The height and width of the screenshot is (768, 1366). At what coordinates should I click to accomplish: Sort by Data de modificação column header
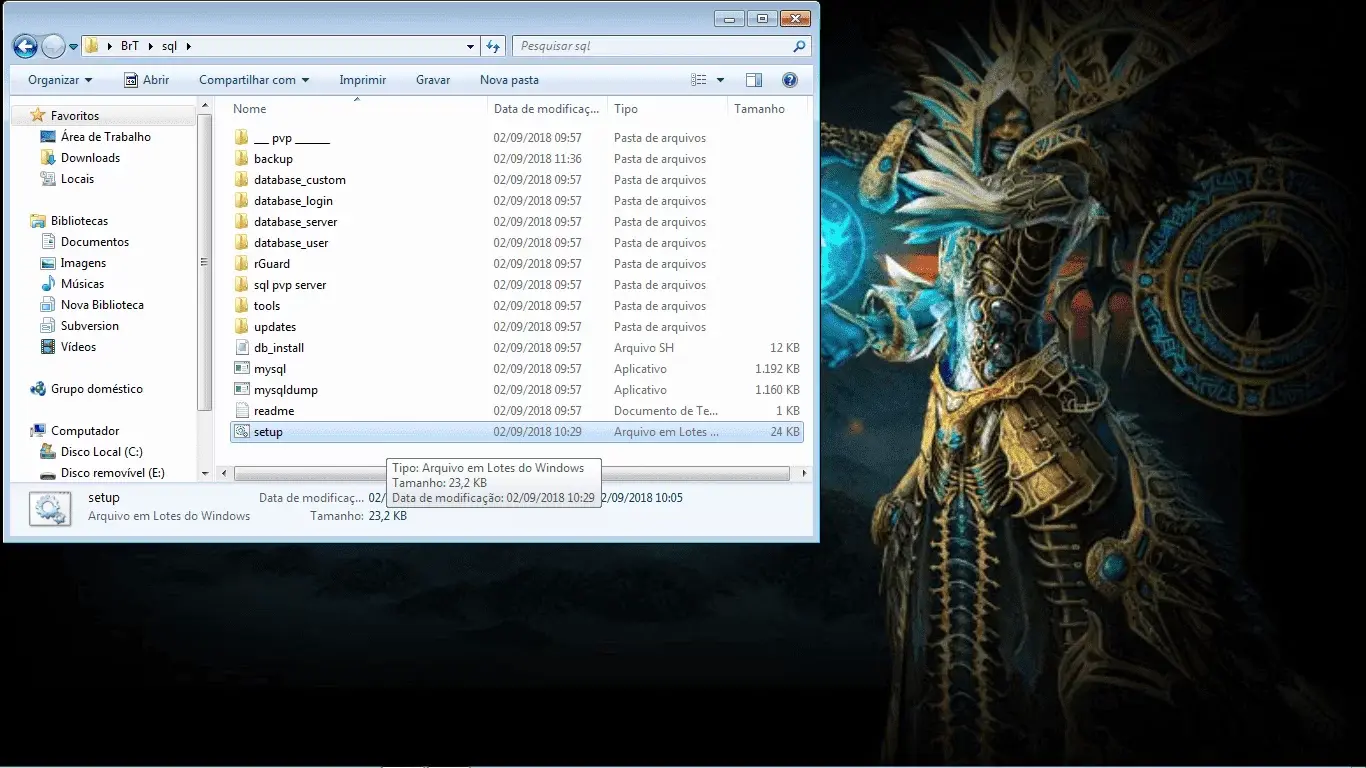547,109
